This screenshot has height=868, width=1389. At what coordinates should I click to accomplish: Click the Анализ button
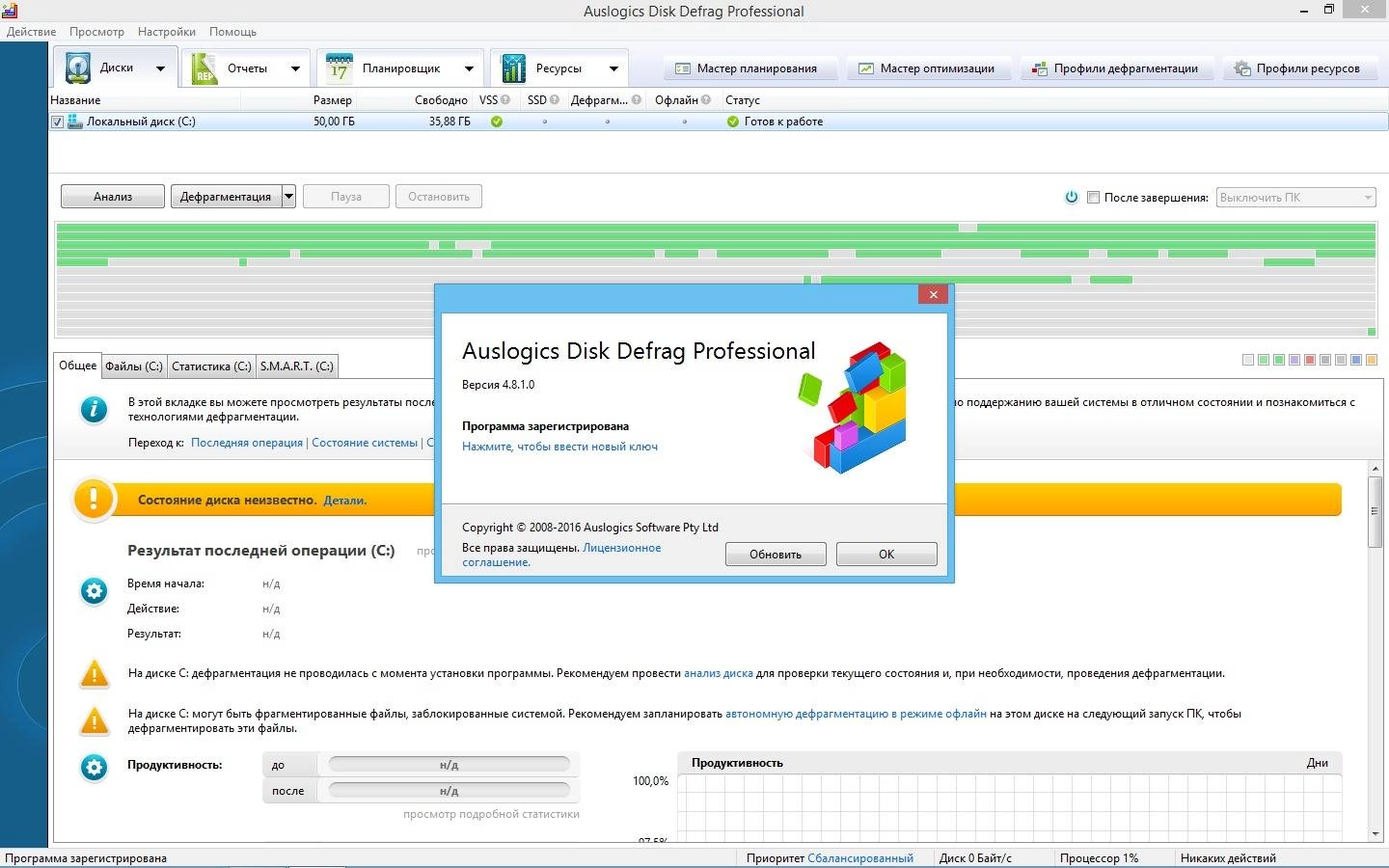coord(113,197)
